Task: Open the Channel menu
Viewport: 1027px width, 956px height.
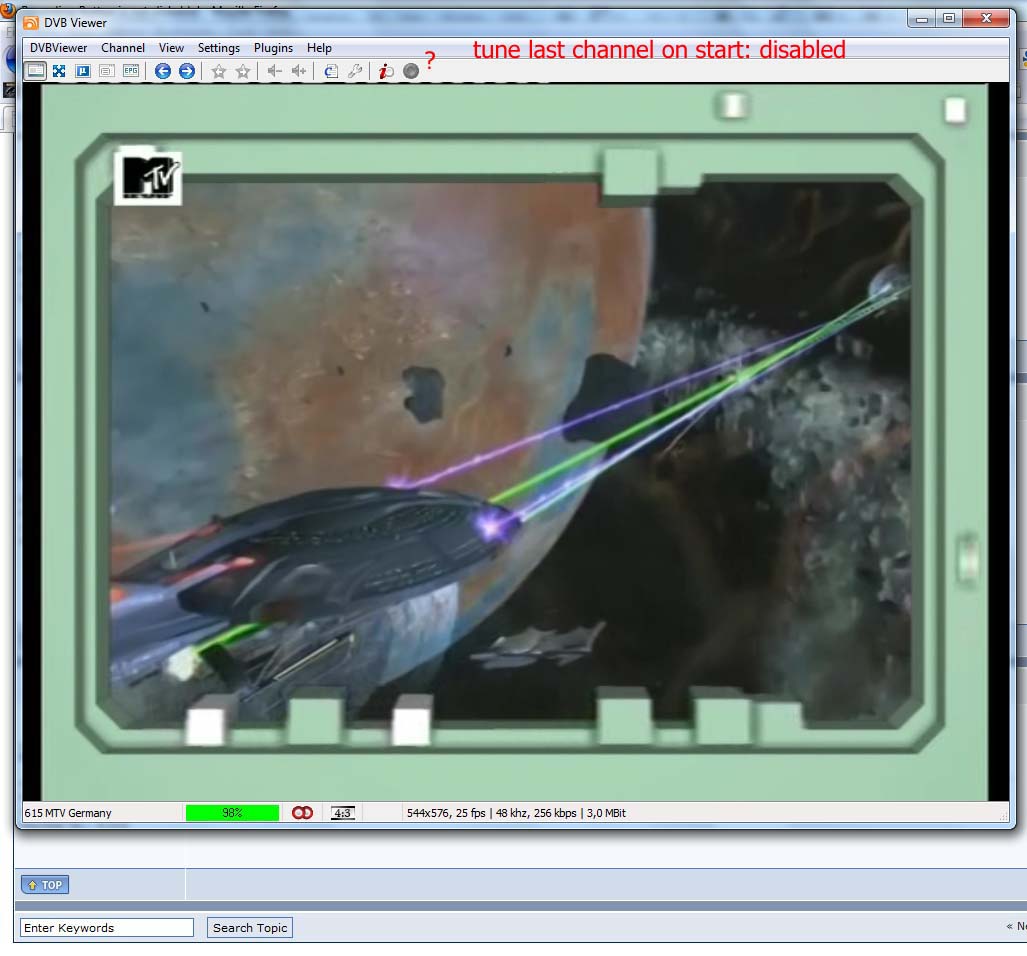Action: point(123,48)
